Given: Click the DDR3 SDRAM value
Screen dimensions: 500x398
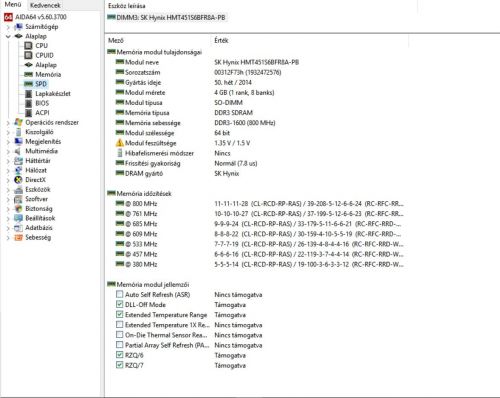Looking at the screenshot, I should click(233, 113).
